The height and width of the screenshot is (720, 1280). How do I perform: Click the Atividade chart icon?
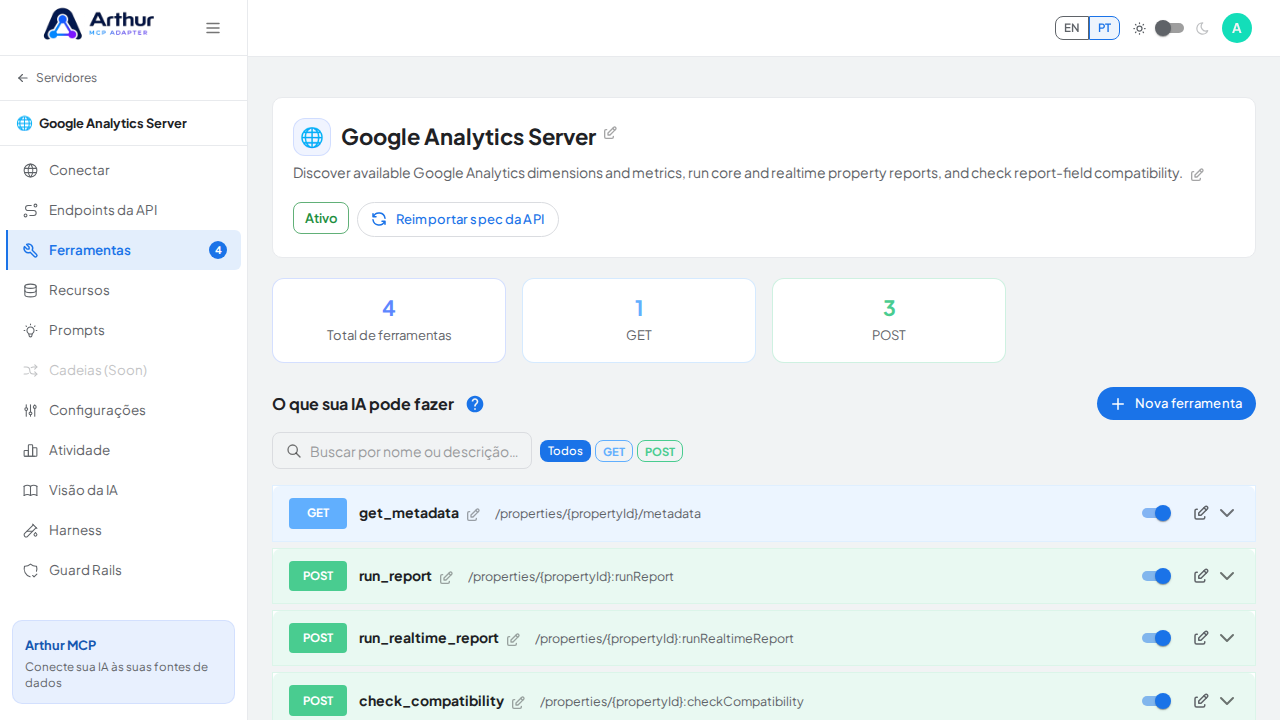pos(31,450)
